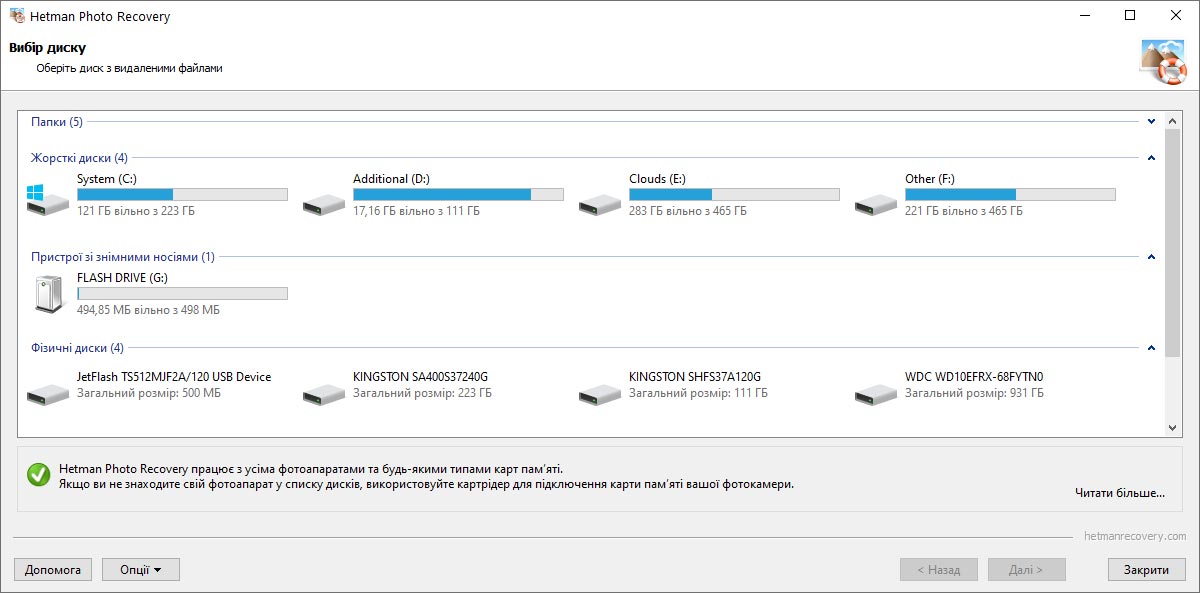Screen dimensions: 1200x593
Task: Select the FLASH DRIVE (G:) device icon
Action: [48, 295]
